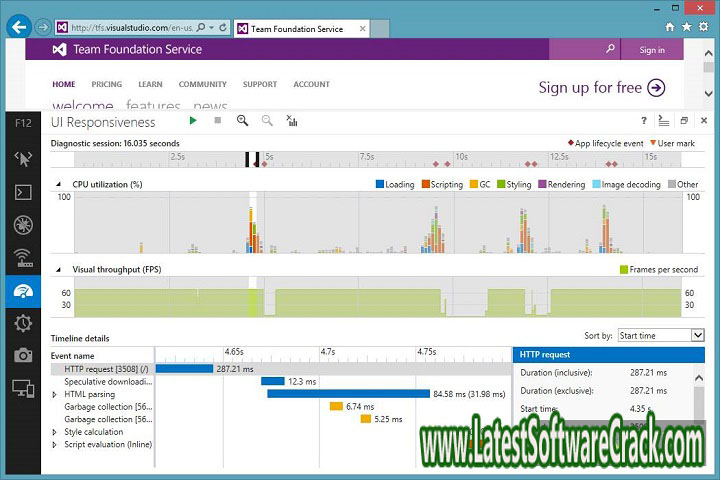The height and width of the screenshot is (480, 720).
Task: Go to the ACCOUNT menu item
Action: [x=311, y=84]
